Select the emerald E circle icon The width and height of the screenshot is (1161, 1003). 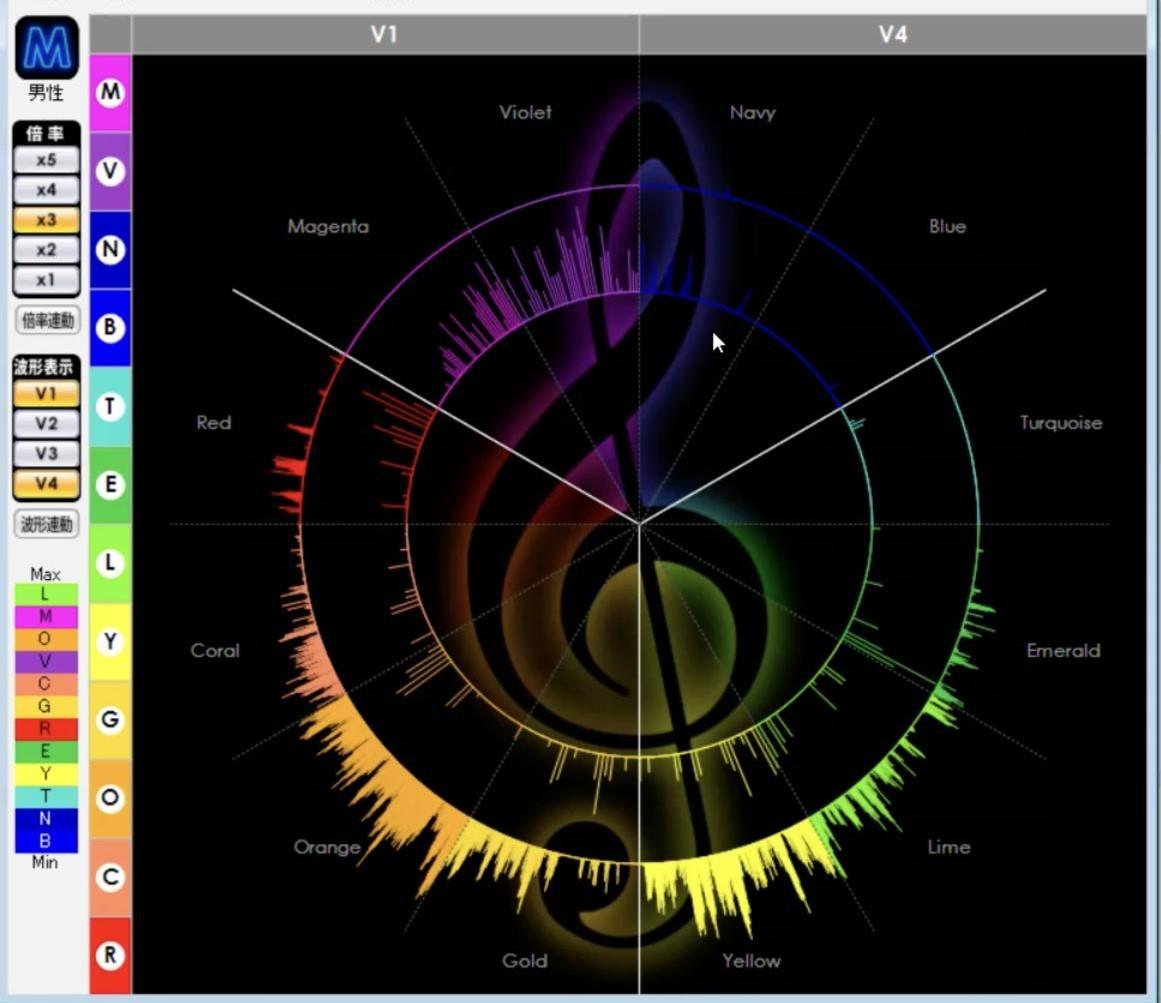tap(110, 485)
